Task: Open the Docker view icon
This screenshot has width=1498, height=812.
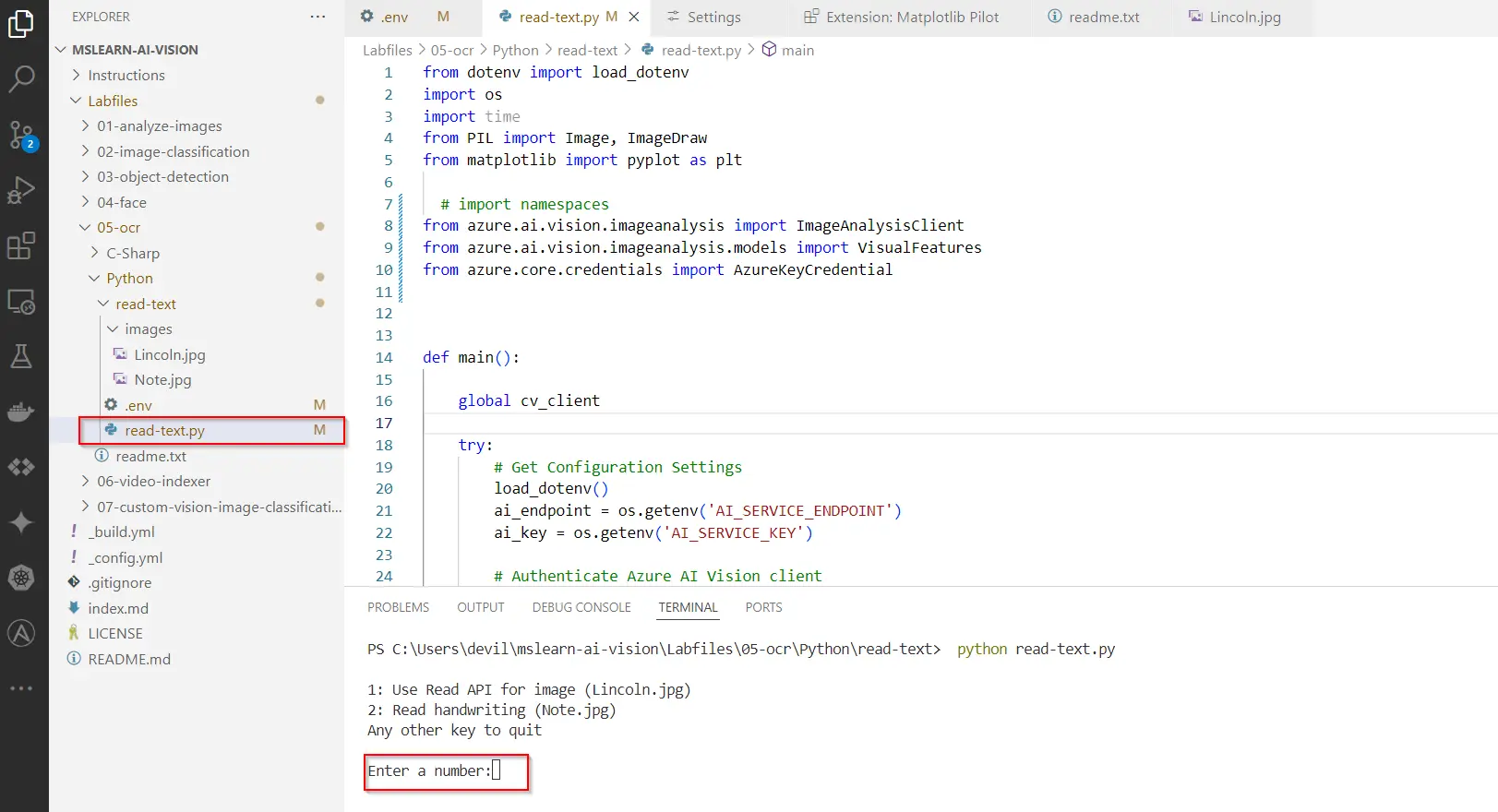Action: (21, 412)
